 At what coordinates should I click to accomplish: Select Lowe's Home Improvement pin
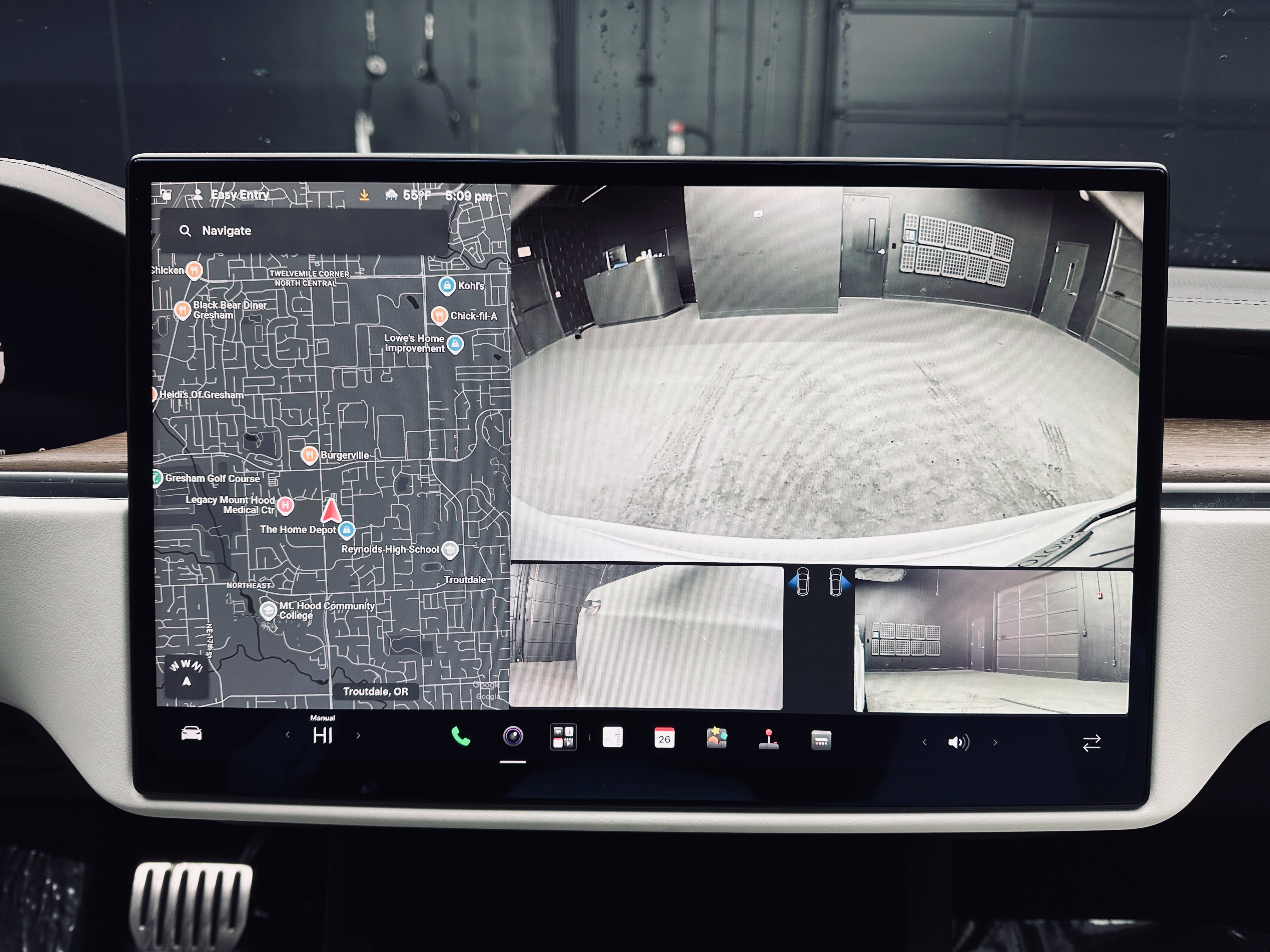click(x=455, y=344)
